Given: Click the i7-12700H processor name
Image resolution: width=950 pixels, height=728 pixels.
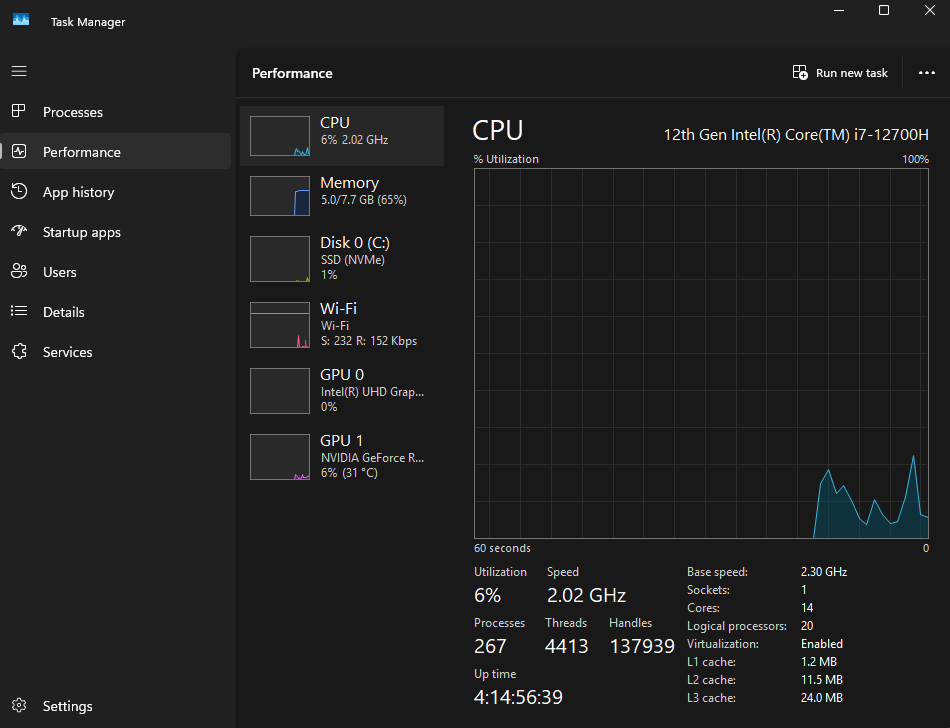Looking at the screenshot, I should [796, 134].
